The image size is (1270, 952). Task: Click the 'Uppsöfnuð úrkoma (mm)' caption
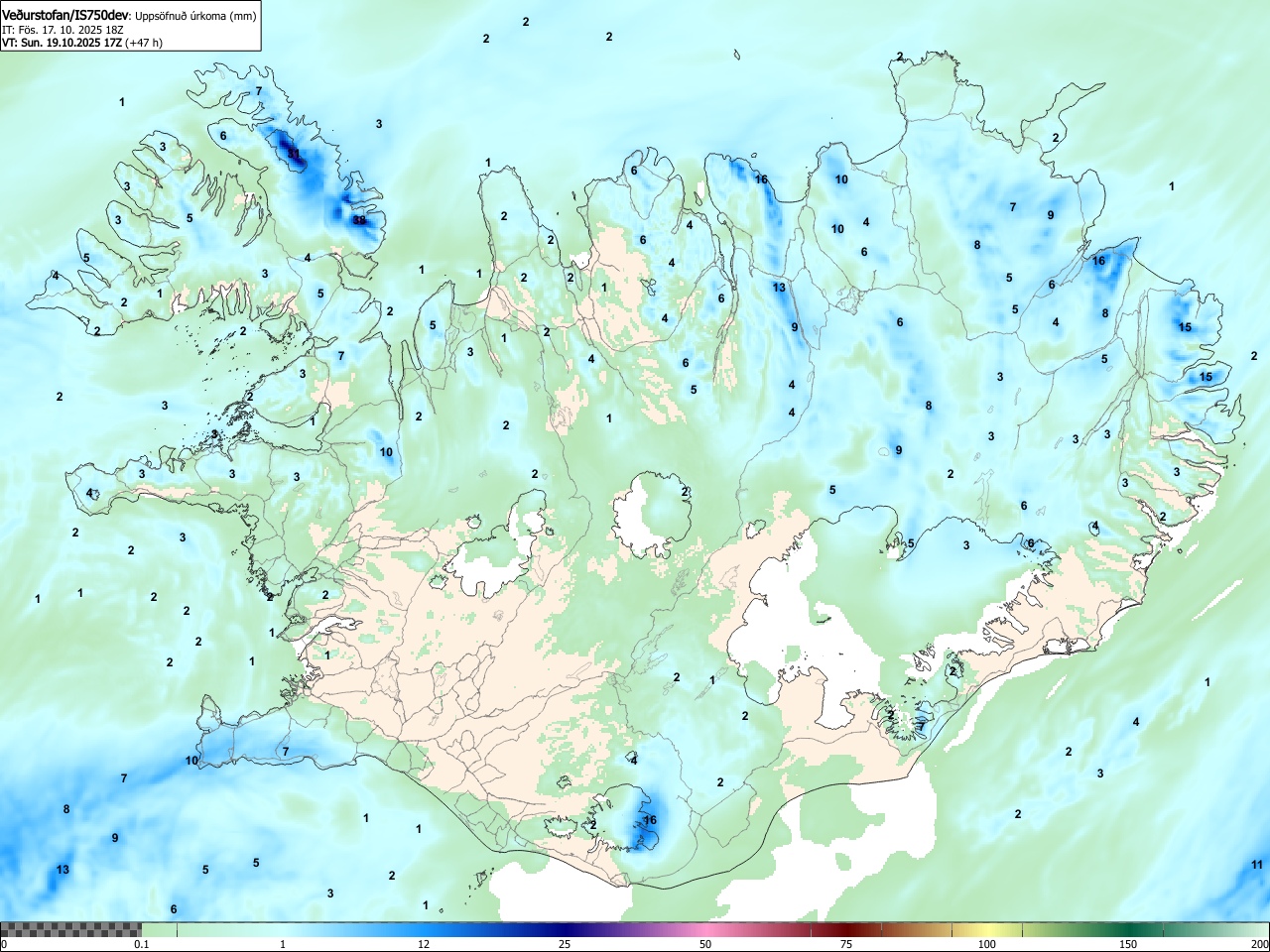(x=194, y=16)
